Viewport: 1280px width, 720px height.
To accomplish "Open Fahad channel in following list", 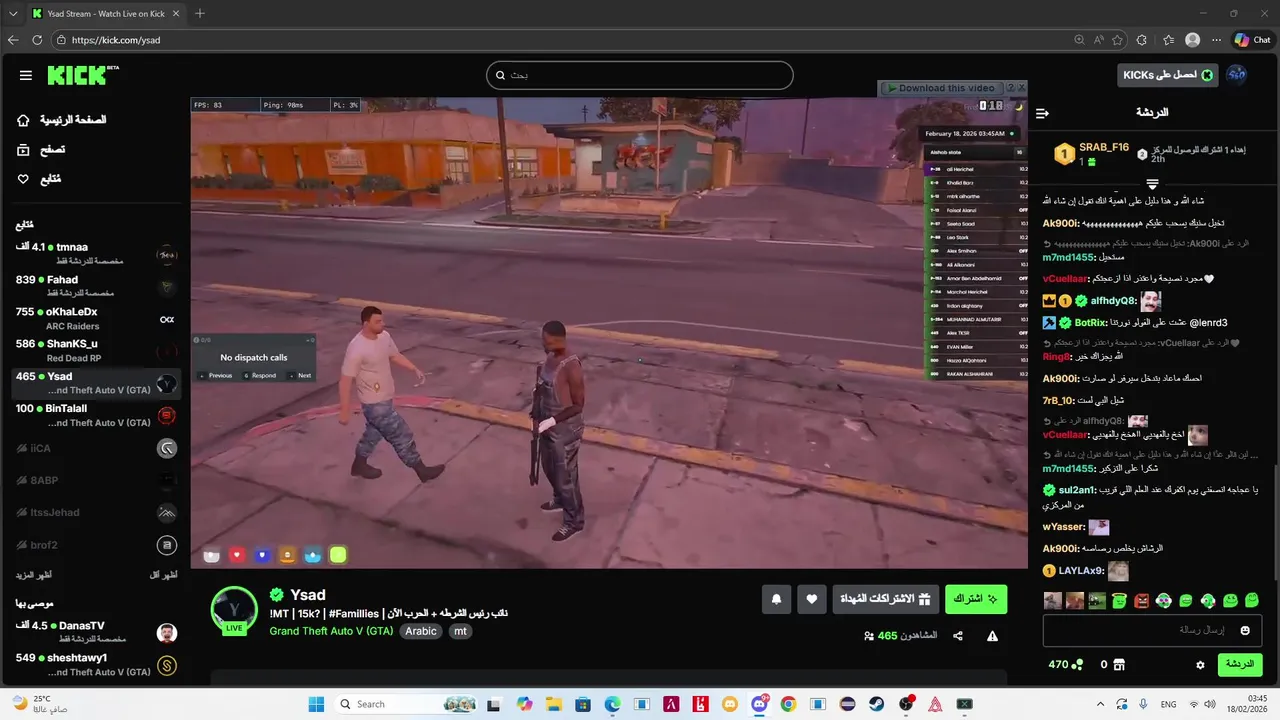I will [95, 286].
